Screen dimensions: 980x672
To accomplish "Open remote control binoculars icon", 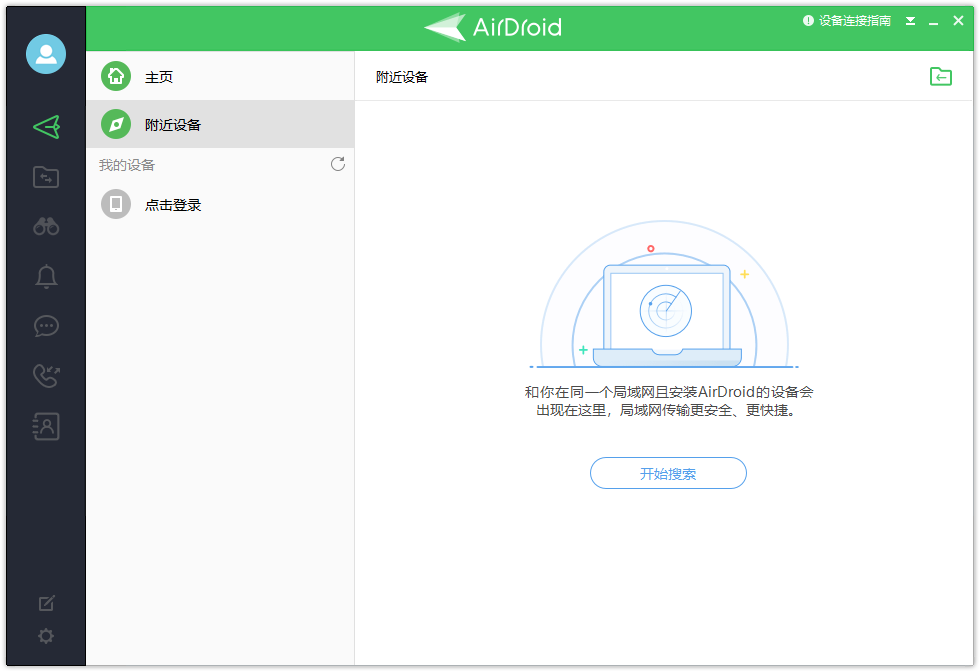I will [46, 226].
